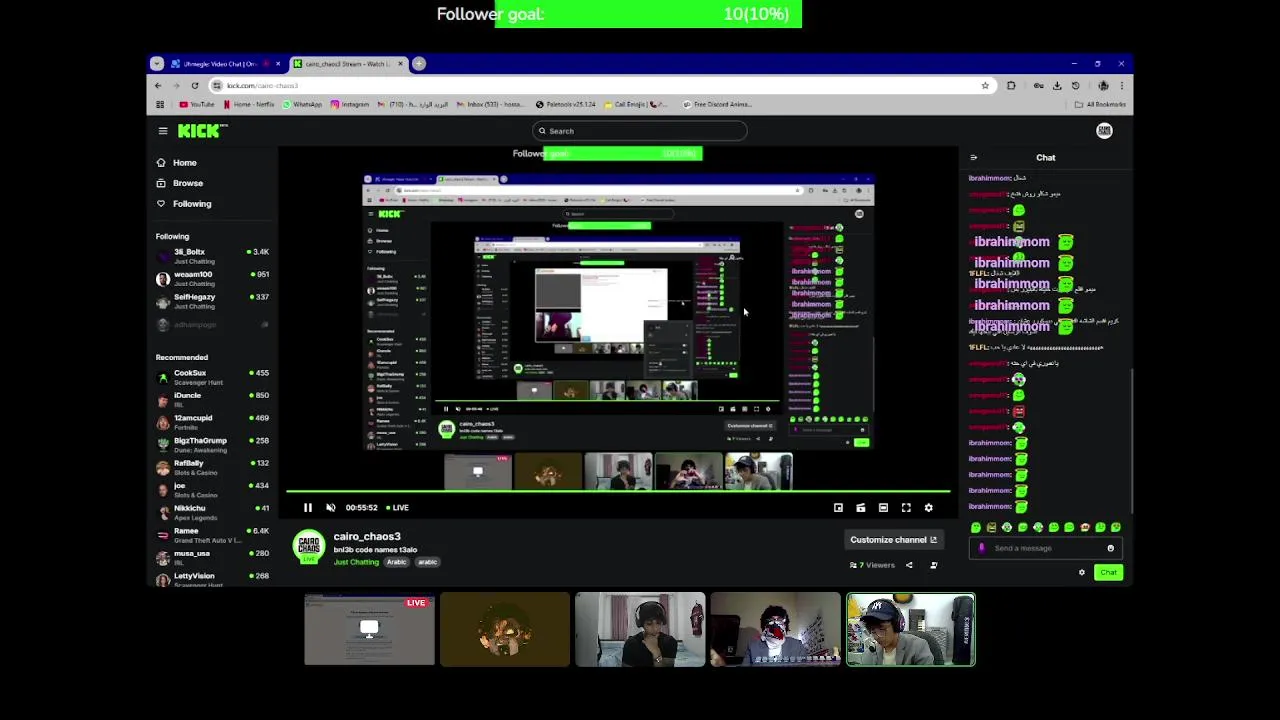Click the lowercase arabic tag
Viewport: 1280px width, 720px height.
pos(428,562)
